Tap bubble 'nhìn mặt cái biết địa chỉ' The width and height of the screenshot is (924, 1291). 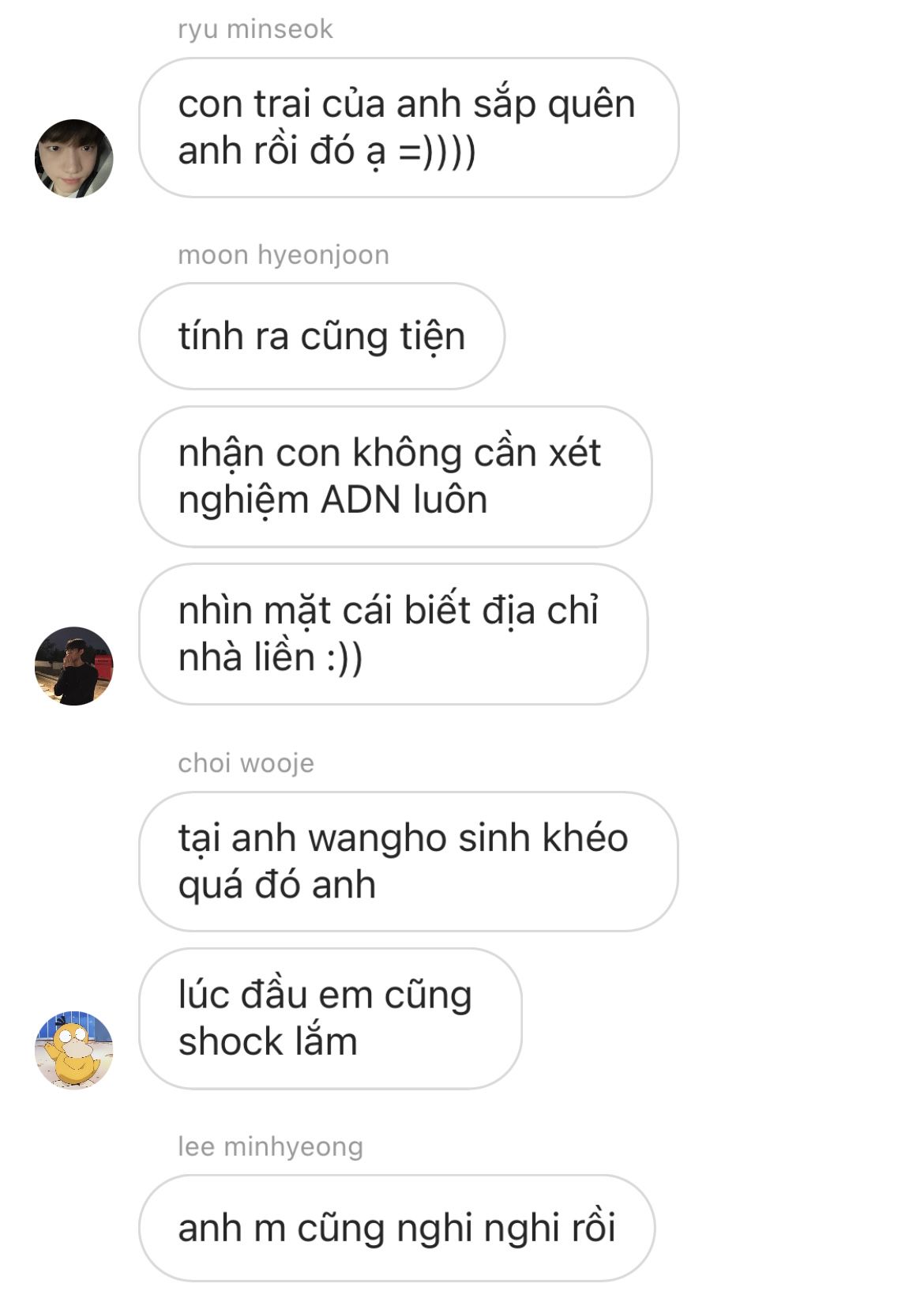tap(393, 634)
